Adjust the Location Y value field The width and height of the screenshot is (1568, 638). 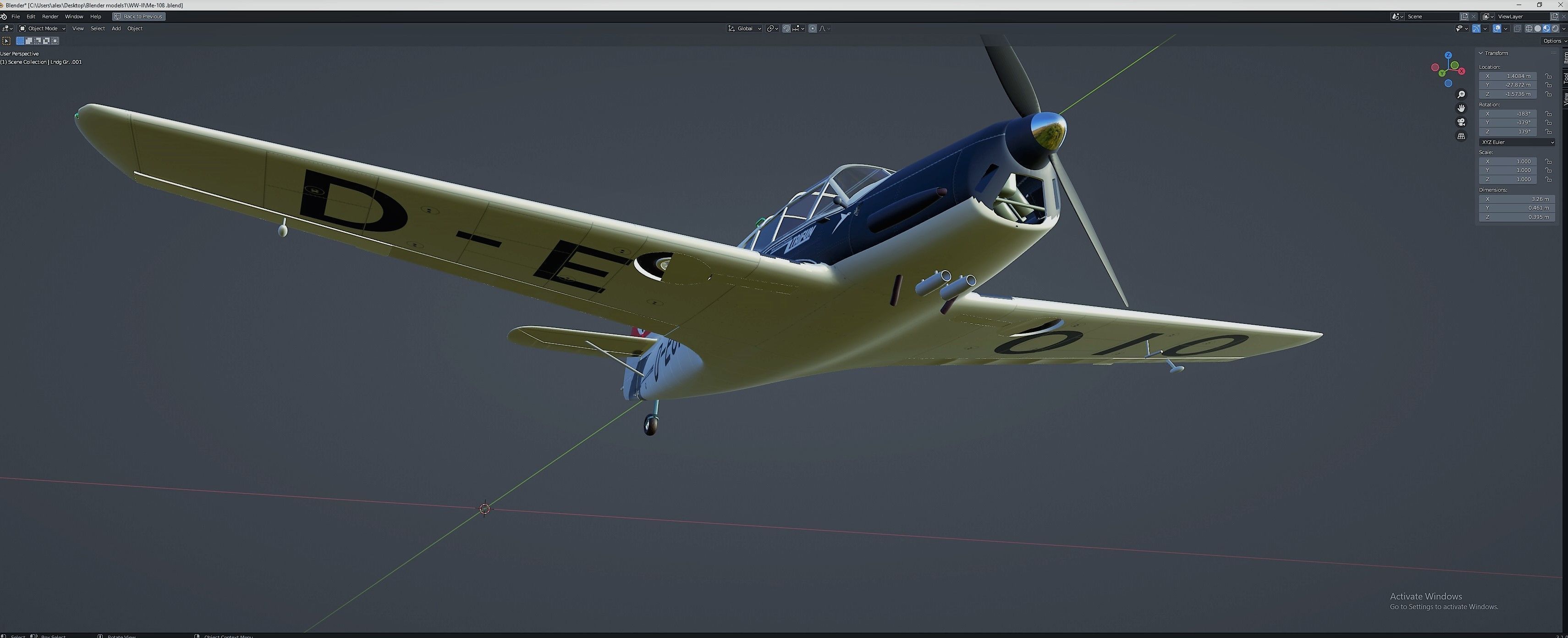tap(1508, 85)
